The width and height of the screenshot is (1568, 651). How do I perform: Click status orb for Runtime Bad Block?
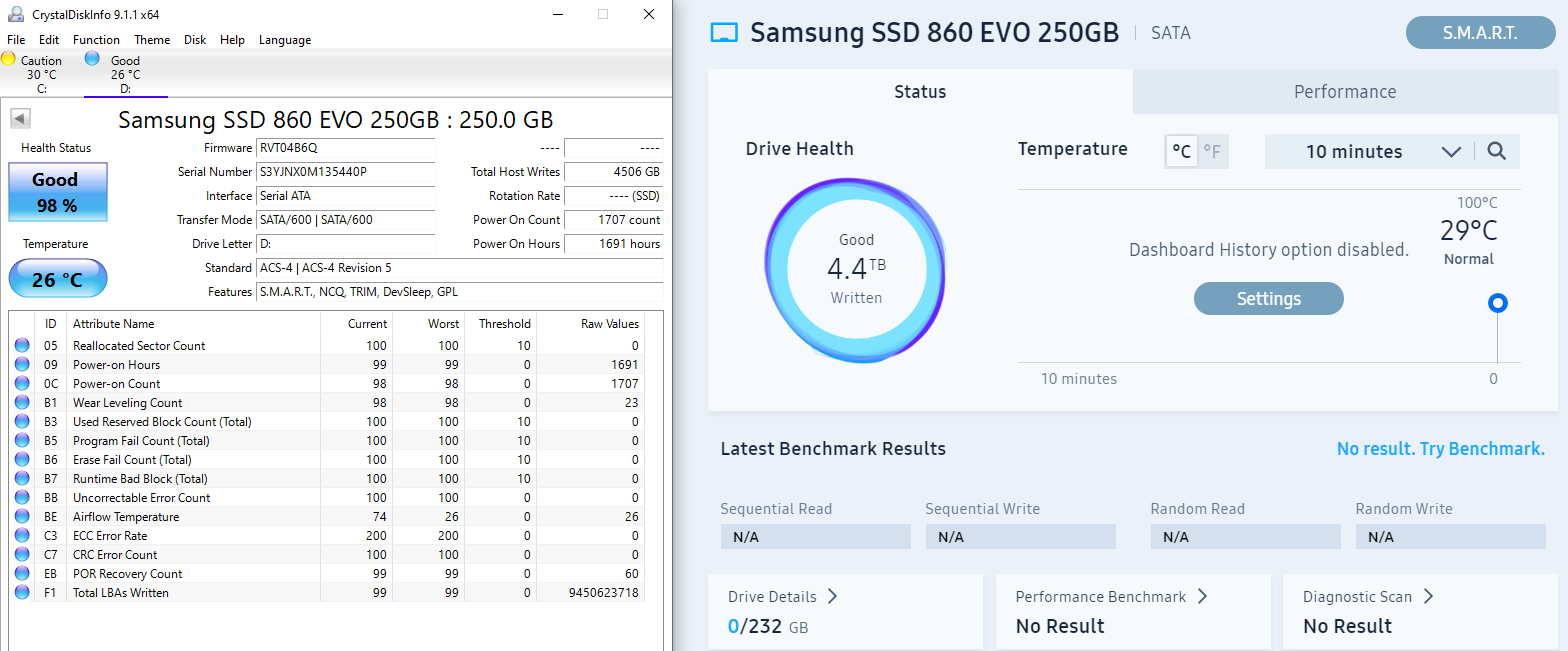(x=22, y=479)
